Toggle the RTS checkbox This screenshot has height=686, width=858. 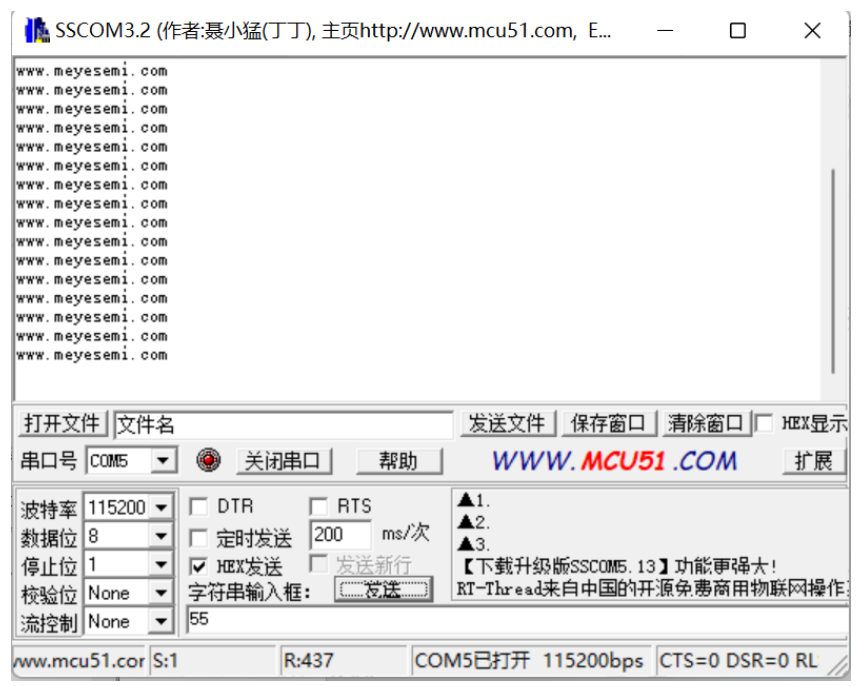click(x=318, y=507)
